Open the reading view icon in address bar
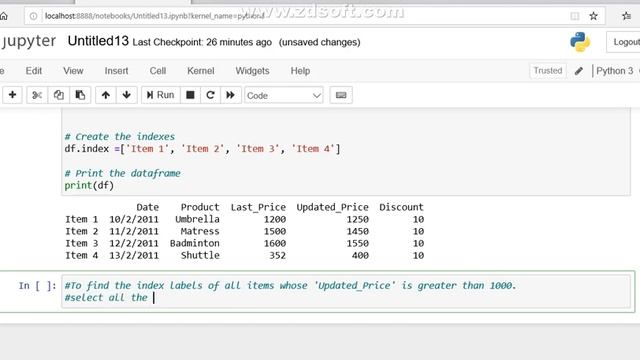 click(575, 16)
